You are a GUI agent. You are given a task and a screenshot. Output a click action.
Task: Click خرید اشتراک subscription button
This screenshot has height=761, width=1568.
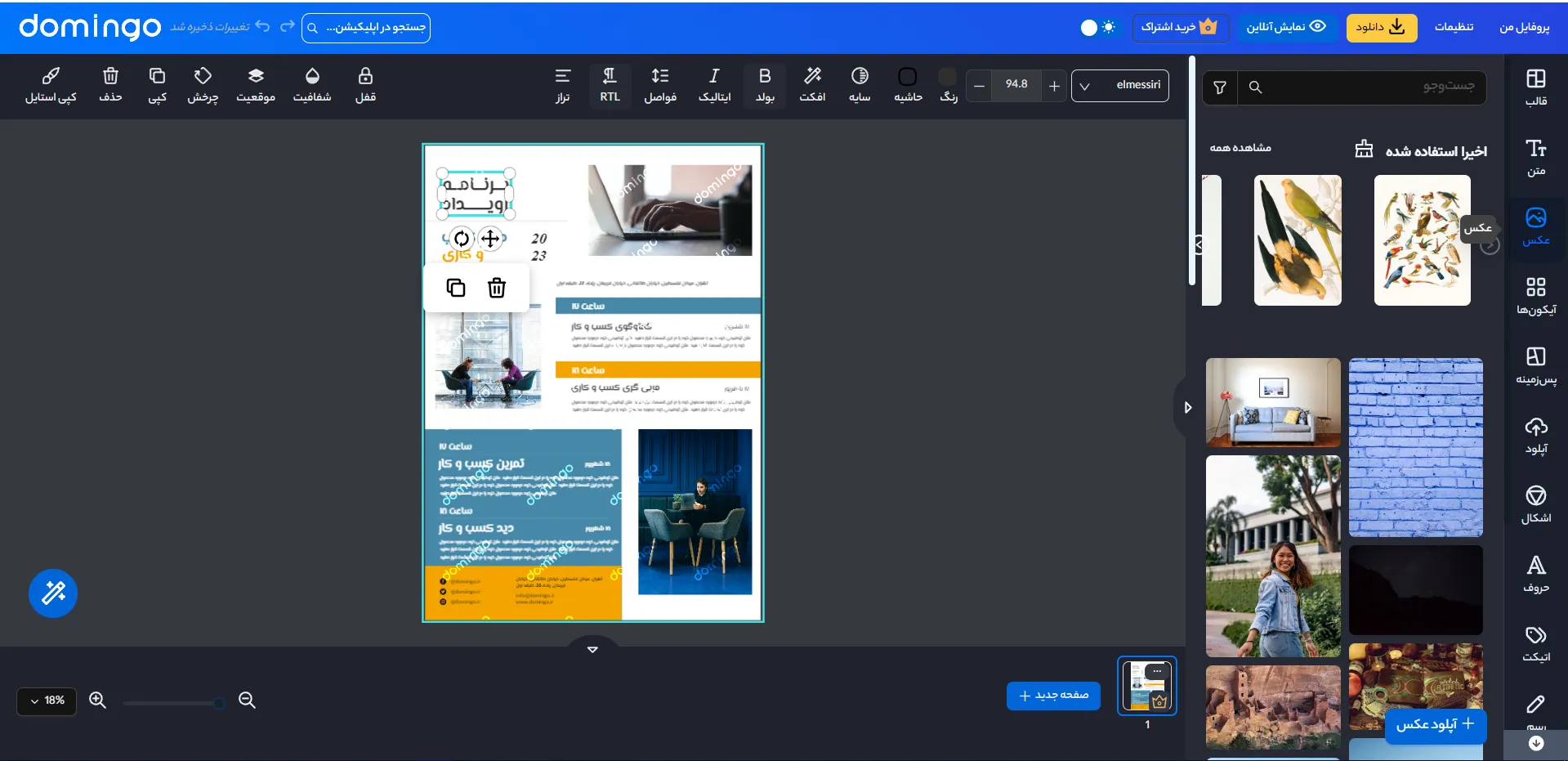coord(1179,27)
